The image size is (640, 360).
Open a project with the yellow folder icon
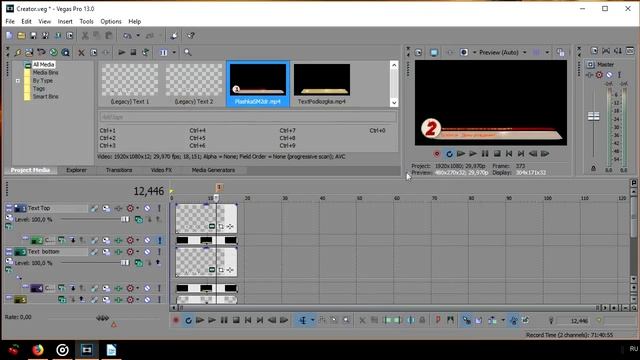tap(21, 36)
